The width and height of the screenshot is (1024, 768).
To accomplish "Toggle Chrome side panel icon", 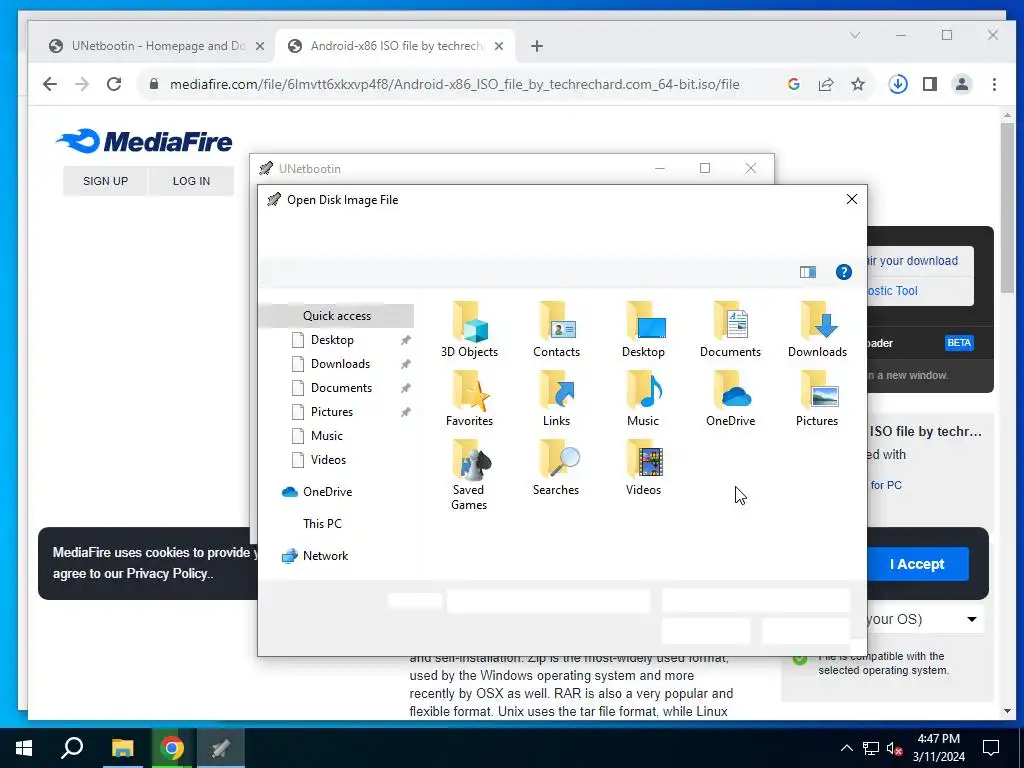I will tap(930, 84).
